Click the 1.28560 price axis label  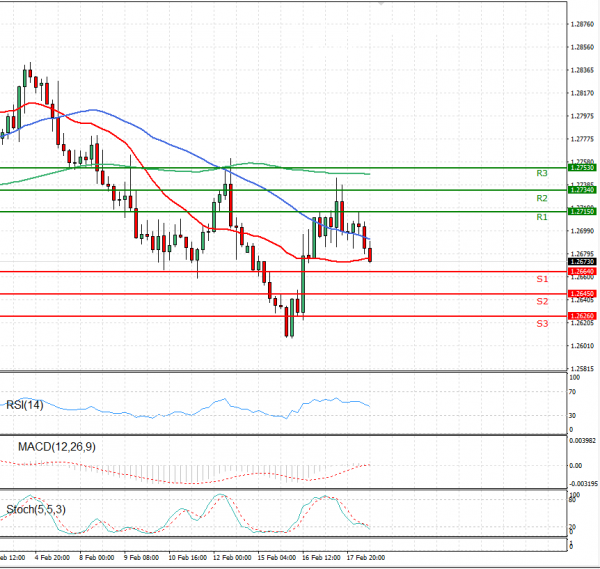coord(582,47)
